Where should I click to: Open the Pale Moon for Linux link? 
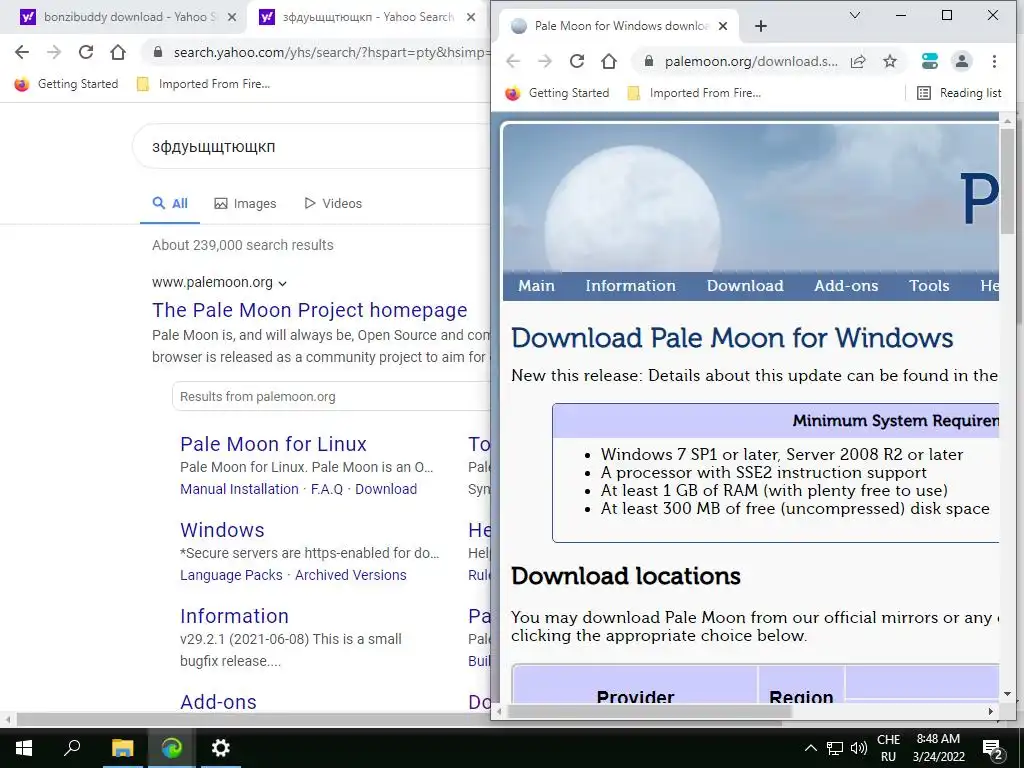(x=273, y=444)
